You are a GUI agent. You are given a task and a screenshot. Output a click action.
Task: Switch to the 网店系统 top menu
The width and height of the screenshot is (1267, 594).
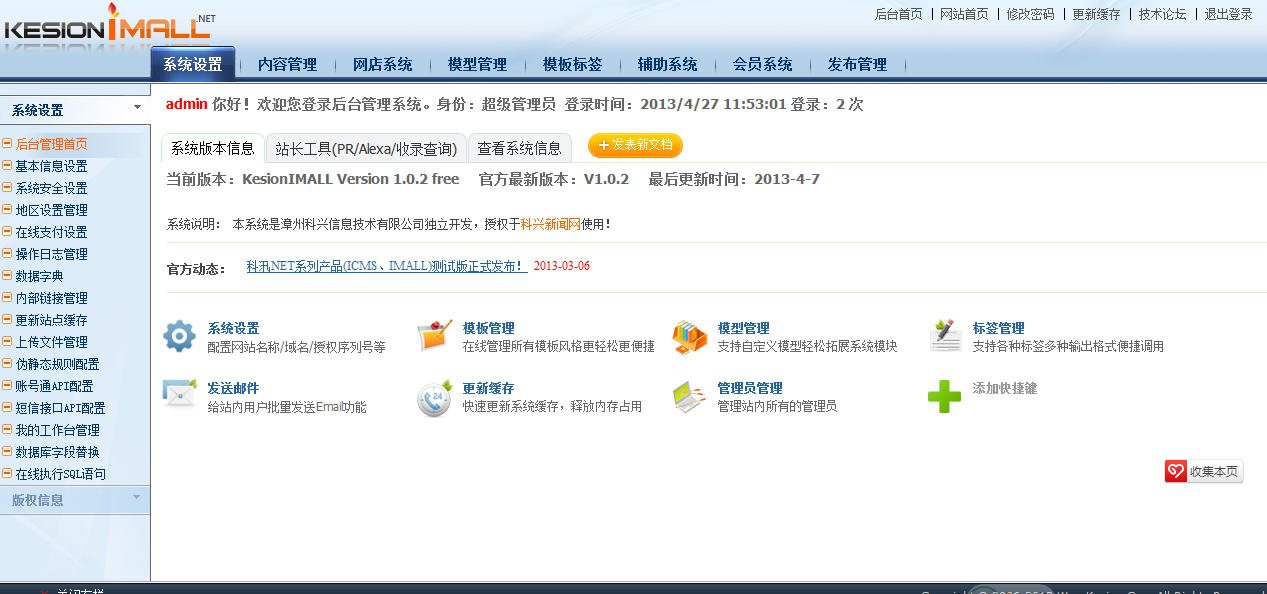[x=382, y=64]
